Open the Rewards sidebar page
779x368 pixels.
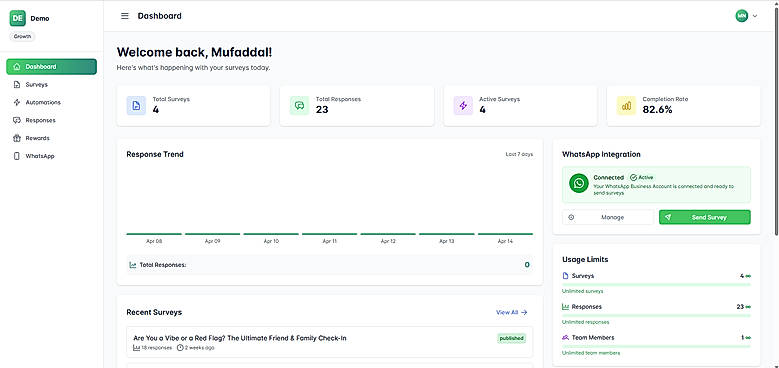(x=52, y=138)
